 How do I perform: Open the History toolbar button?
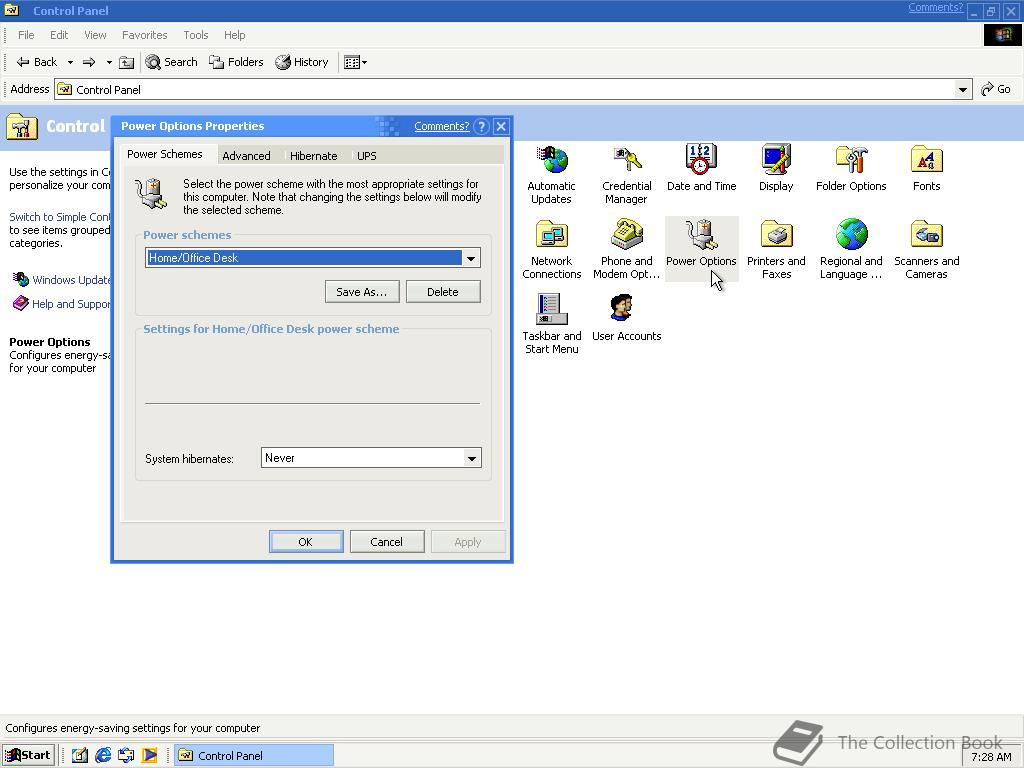(x=302, y=62)
